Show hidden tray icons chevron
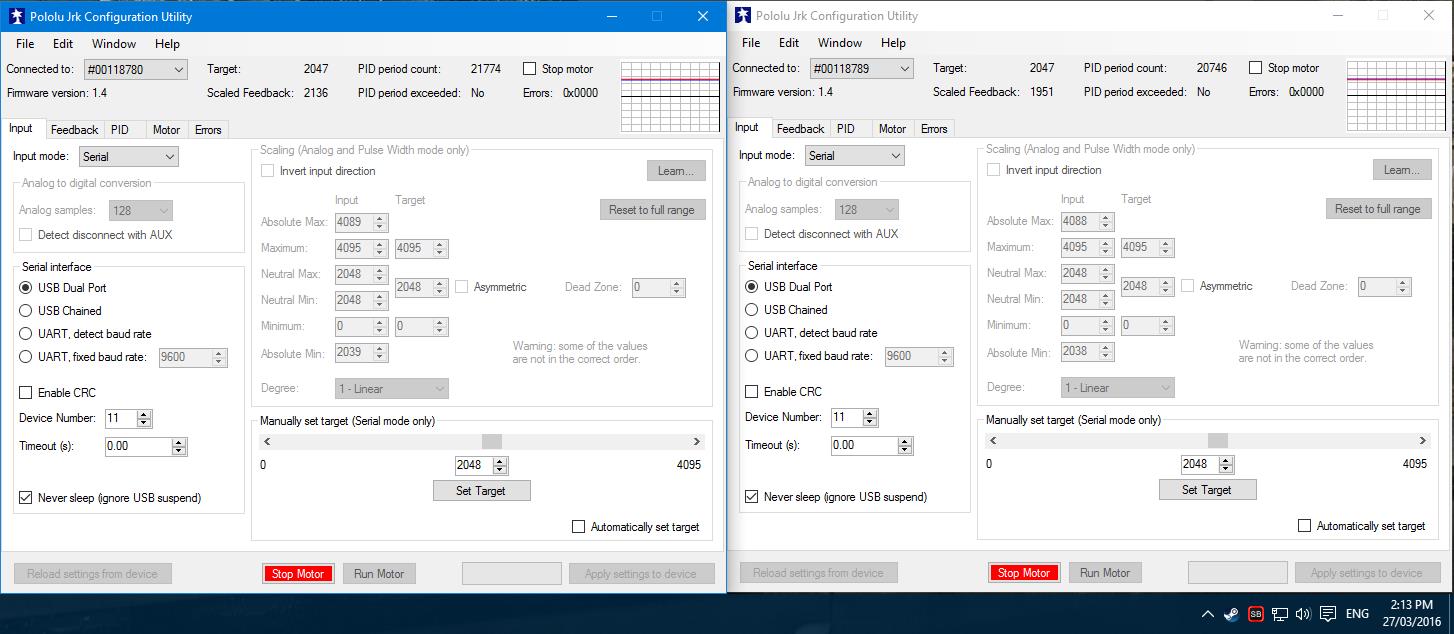1454x634 pixels. point(1207,613)
